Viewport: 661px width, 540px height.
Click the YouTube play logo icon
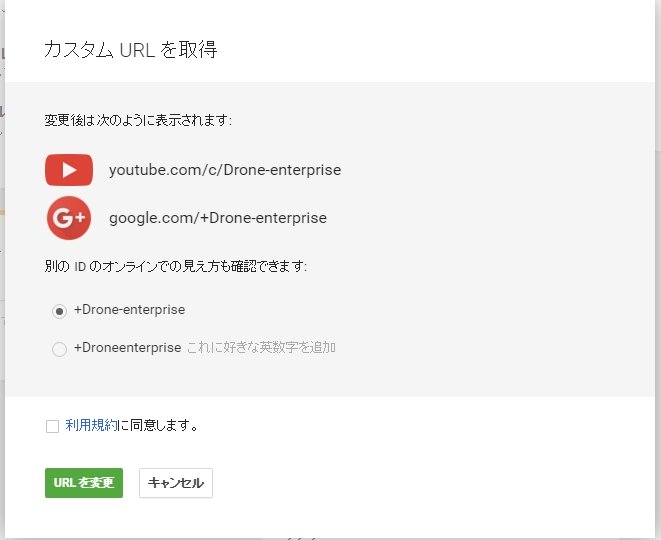pos(69,170)
